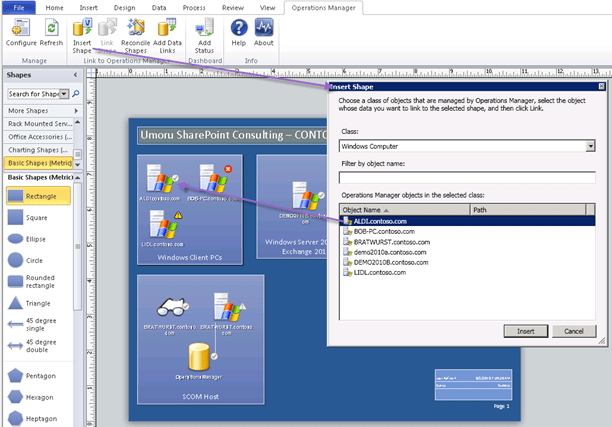Switch to the View ribbon tab
The width and height of the screenshot is (612, 427).
[x=267, y=7]
